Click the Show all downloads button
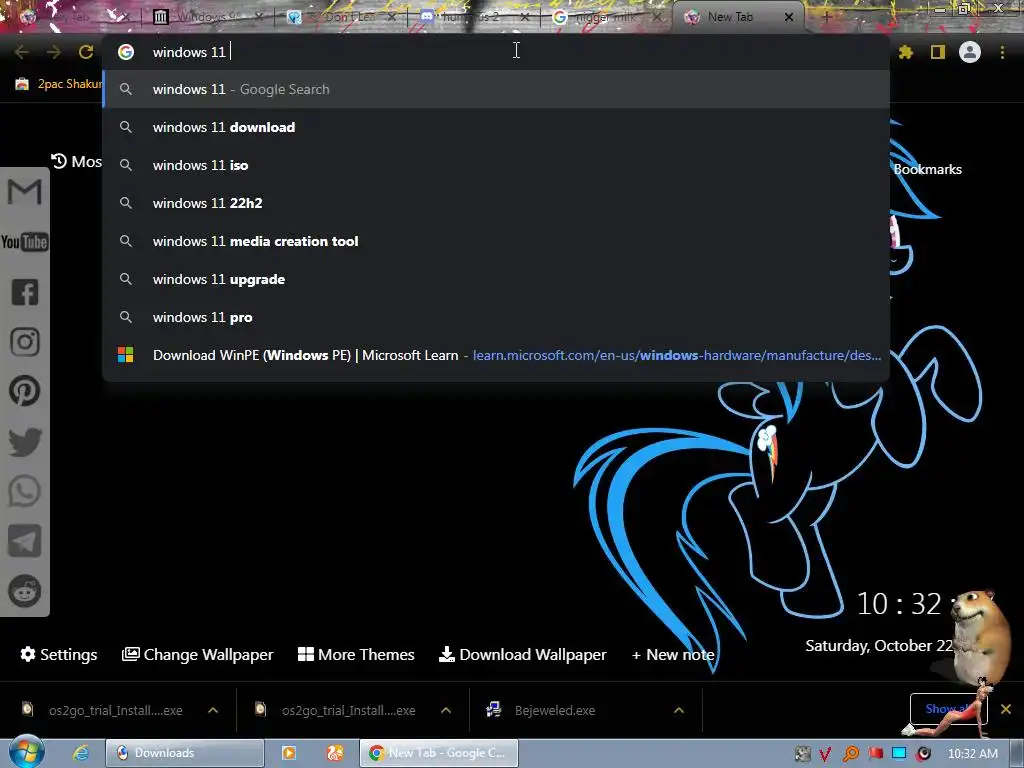 pos(948,709)
